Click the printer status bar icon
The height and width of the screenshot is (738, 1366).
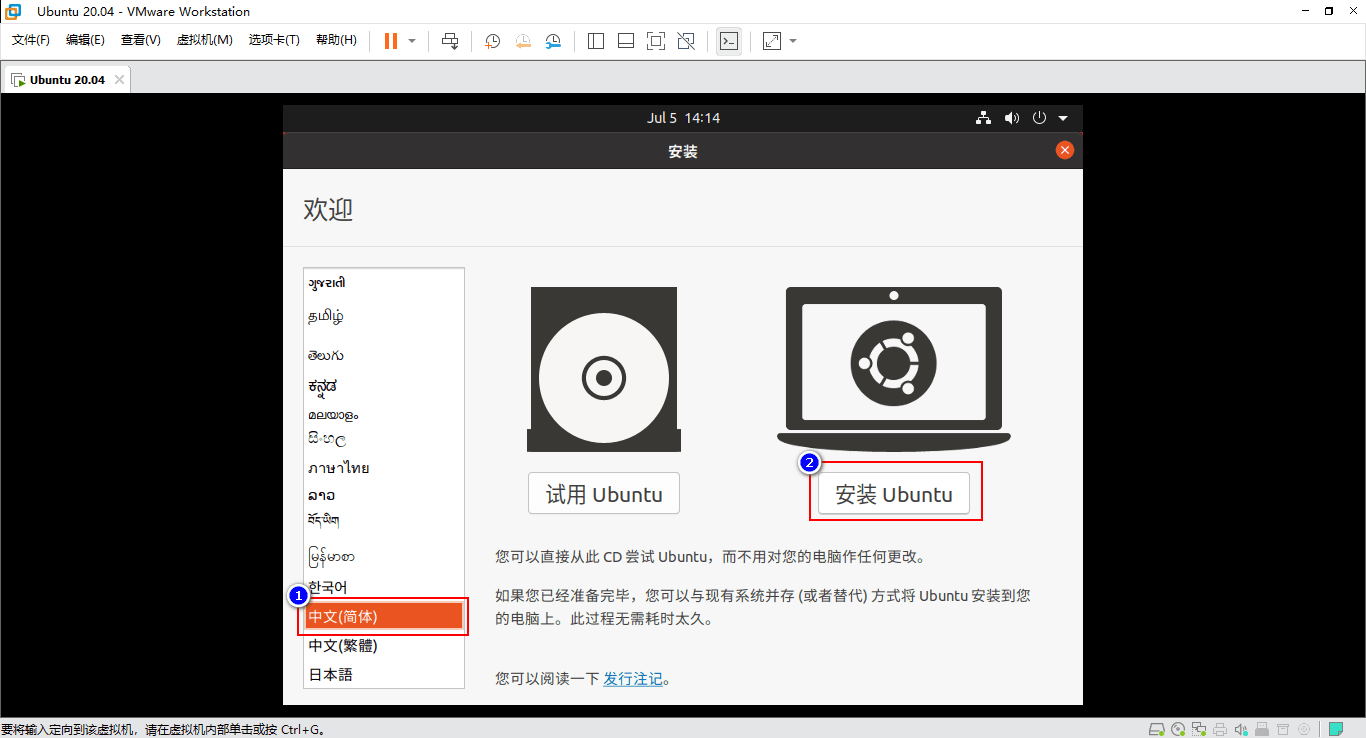(x=1220, y=729)
